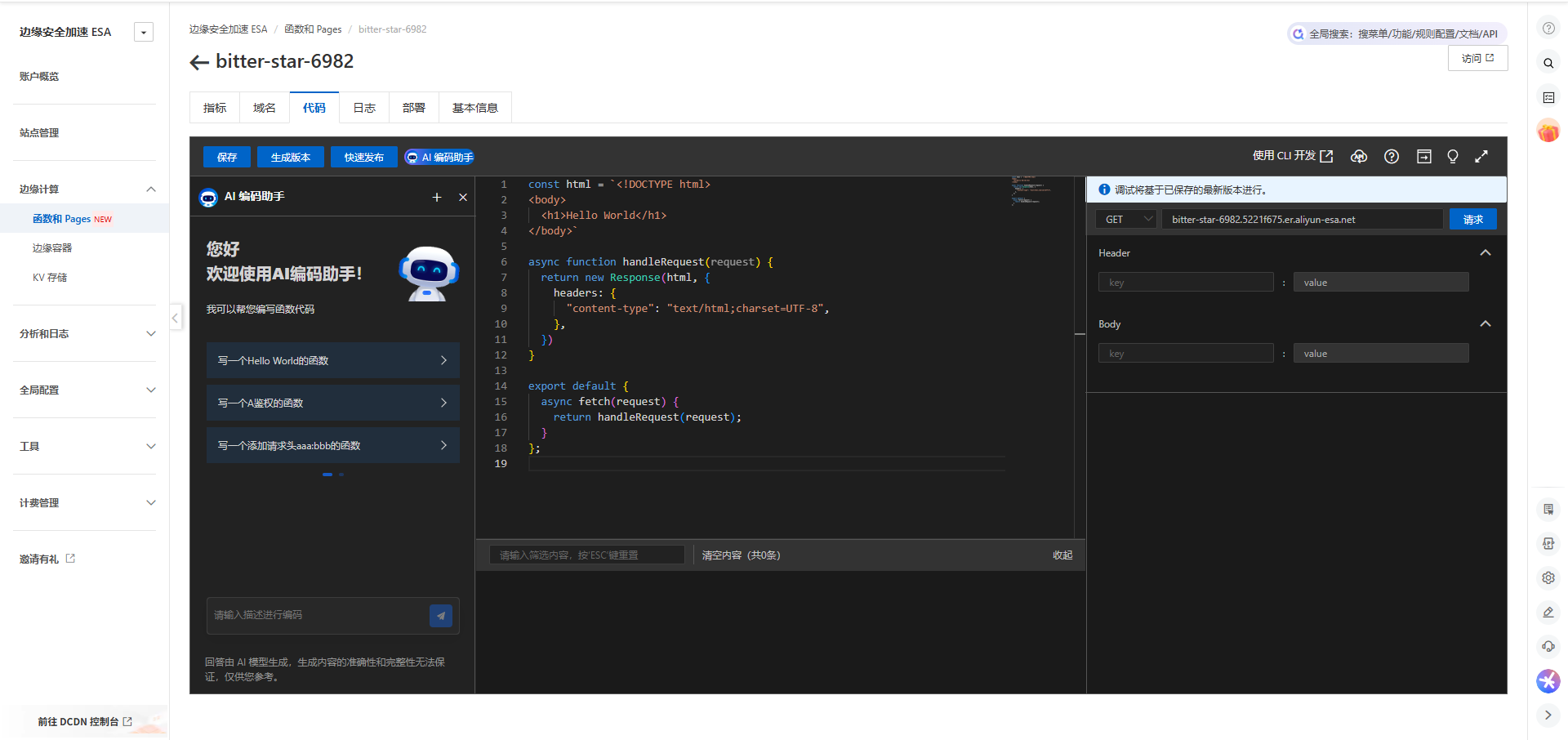Viewport: 1568px width, 740px height.
Task: Collapse the Body section
Action: point(1486,324)
